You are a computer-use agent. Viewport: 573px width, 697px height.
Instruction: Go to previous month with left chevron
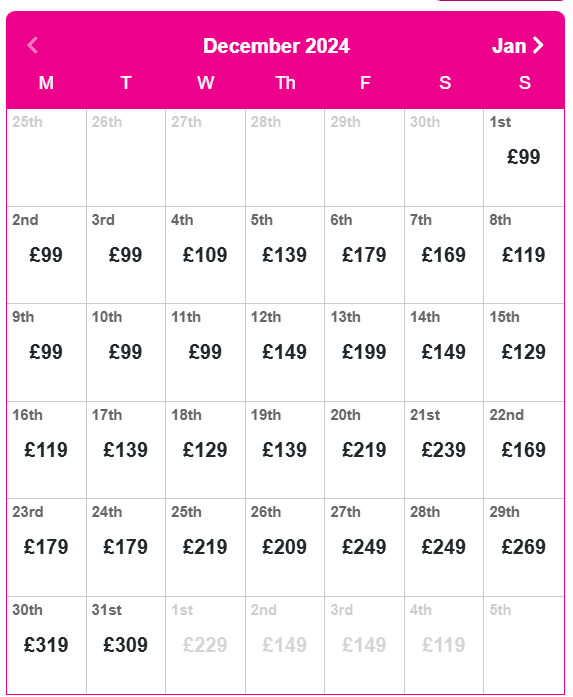pos(33,45)
